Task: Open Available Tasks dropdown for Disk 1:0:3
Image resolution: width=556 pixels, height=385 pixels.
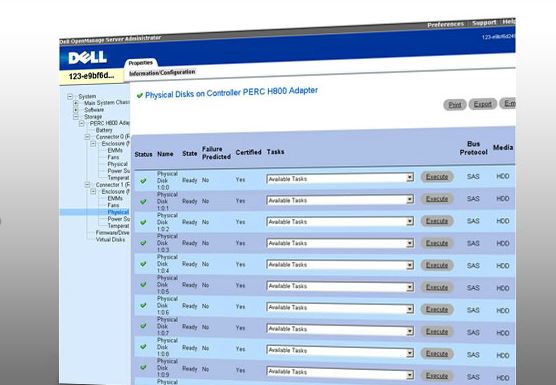Action: 340,243
